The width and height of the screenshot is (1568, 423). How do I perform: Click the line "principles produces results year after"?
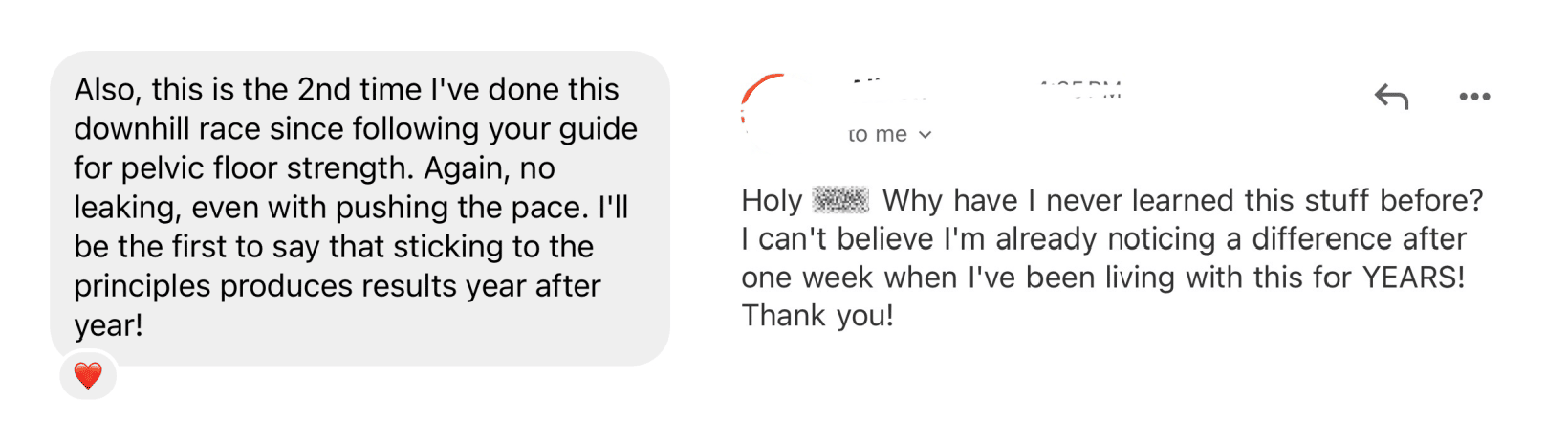point(337,285)
